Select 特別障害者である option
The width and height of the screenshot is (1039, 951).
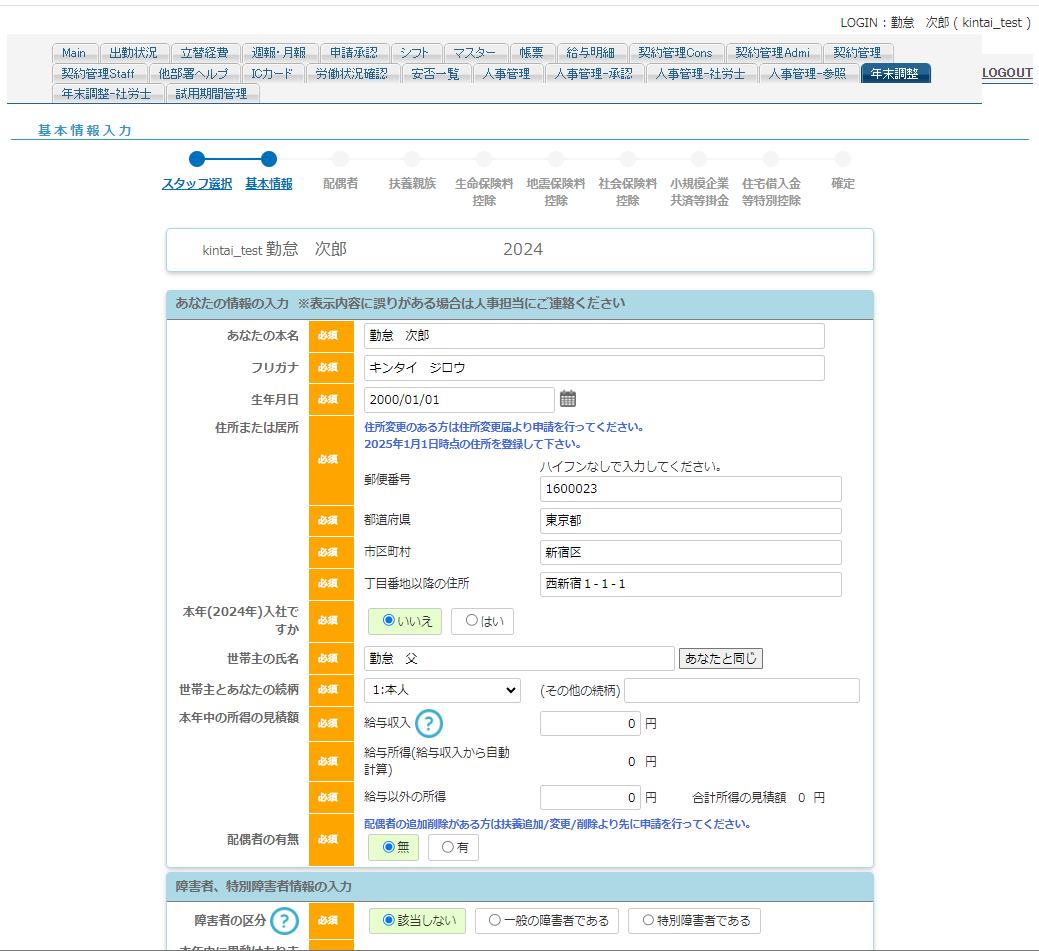click(x=694, y=920)
